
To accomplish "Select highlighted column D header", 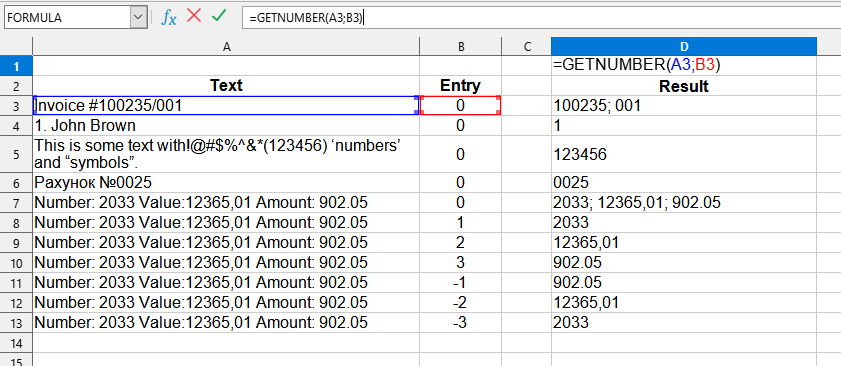I will point(684,47).
